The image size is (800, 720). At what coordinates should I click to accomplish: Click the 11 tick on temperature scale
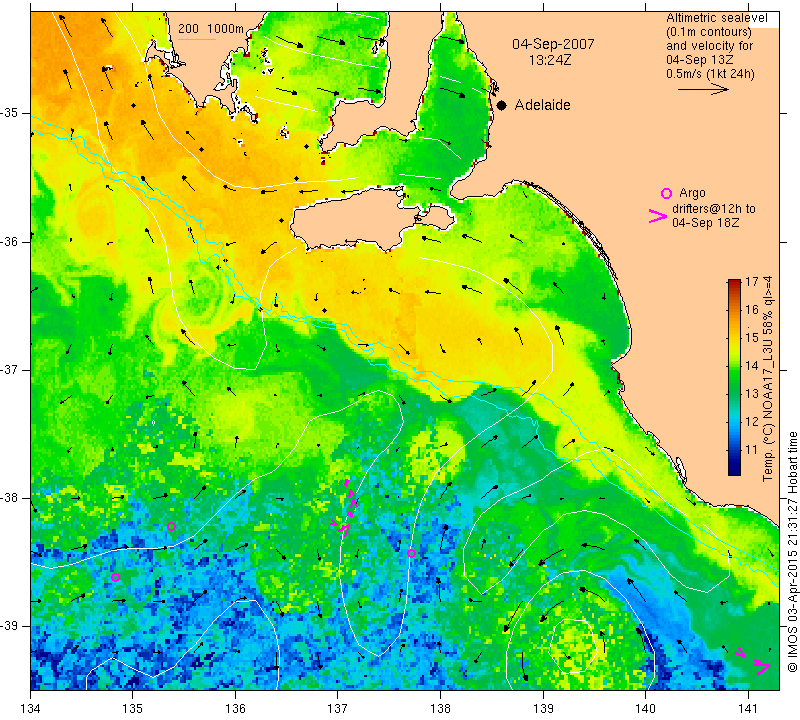pos(752,450)
